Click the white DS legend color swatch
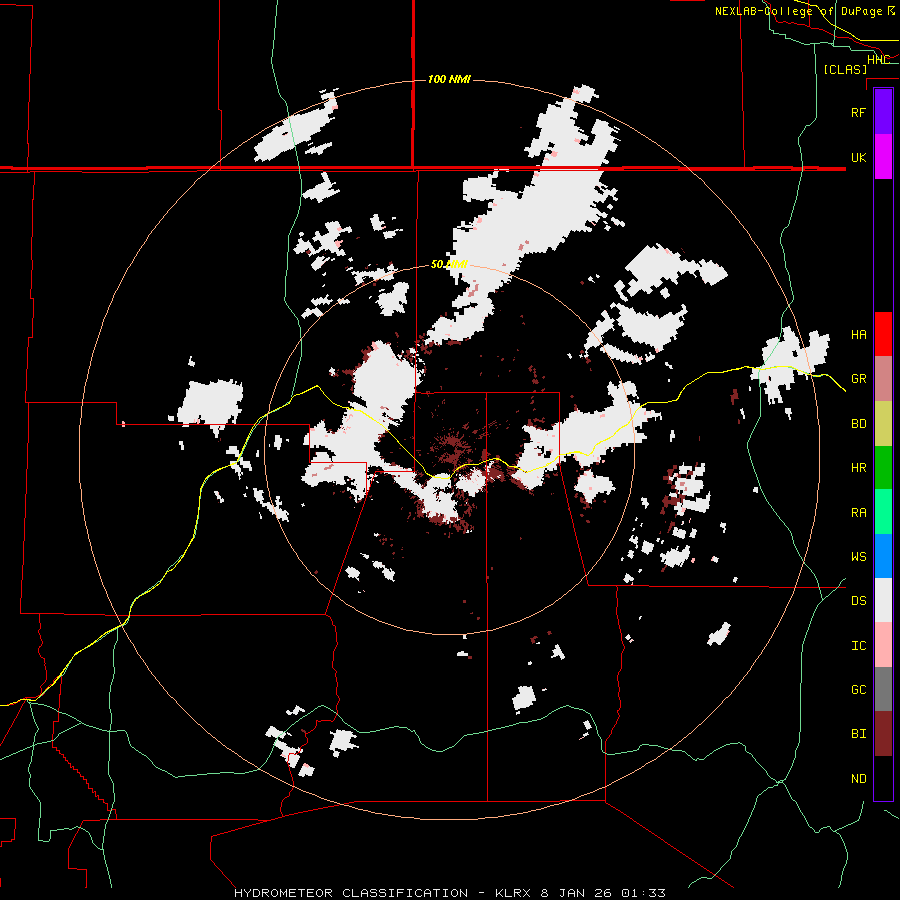This screenshot has height=900, width=900. pyautogui.click(x=883, y=600)
